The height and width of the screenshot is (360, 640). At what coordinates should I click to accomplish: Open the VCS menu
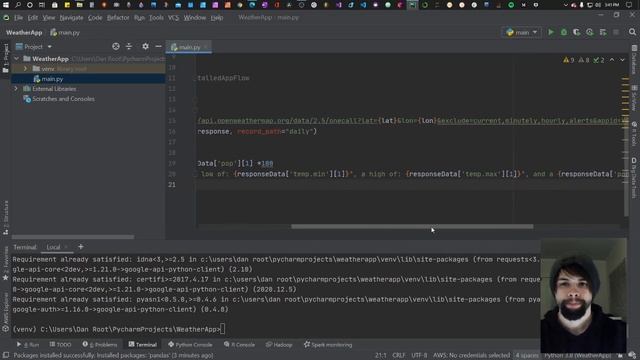pyautogui.click(x=173, y=18)
